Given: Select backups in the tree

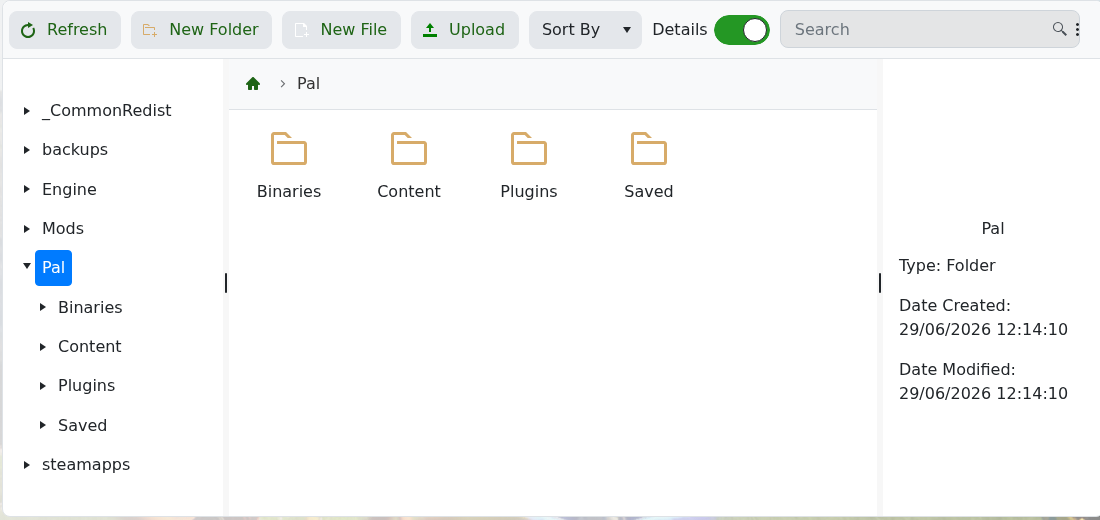Looking at the screenshot, I should (75, 150).
